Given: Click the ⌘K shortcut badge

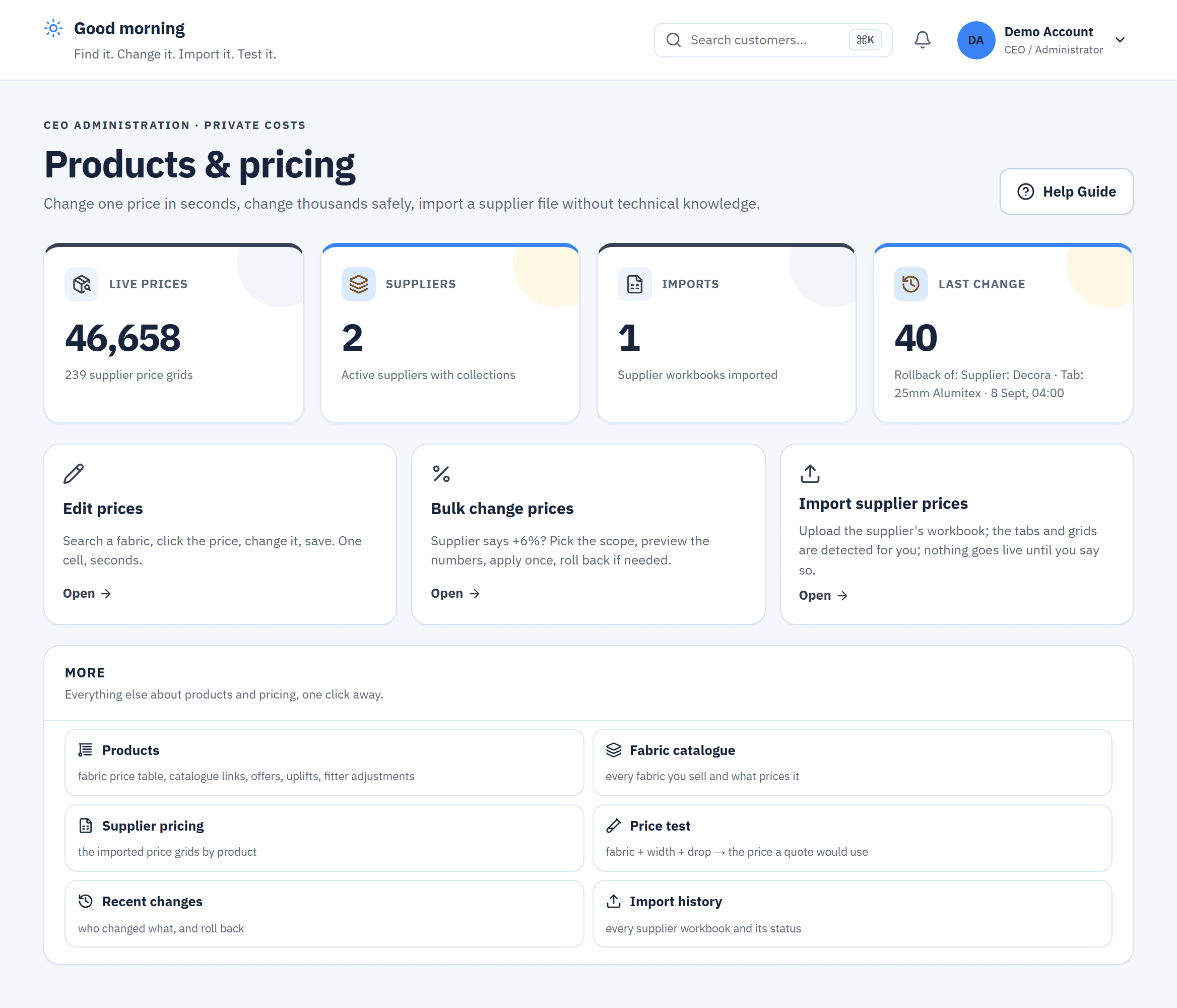Looking at the screenshot, I should 865,40.
